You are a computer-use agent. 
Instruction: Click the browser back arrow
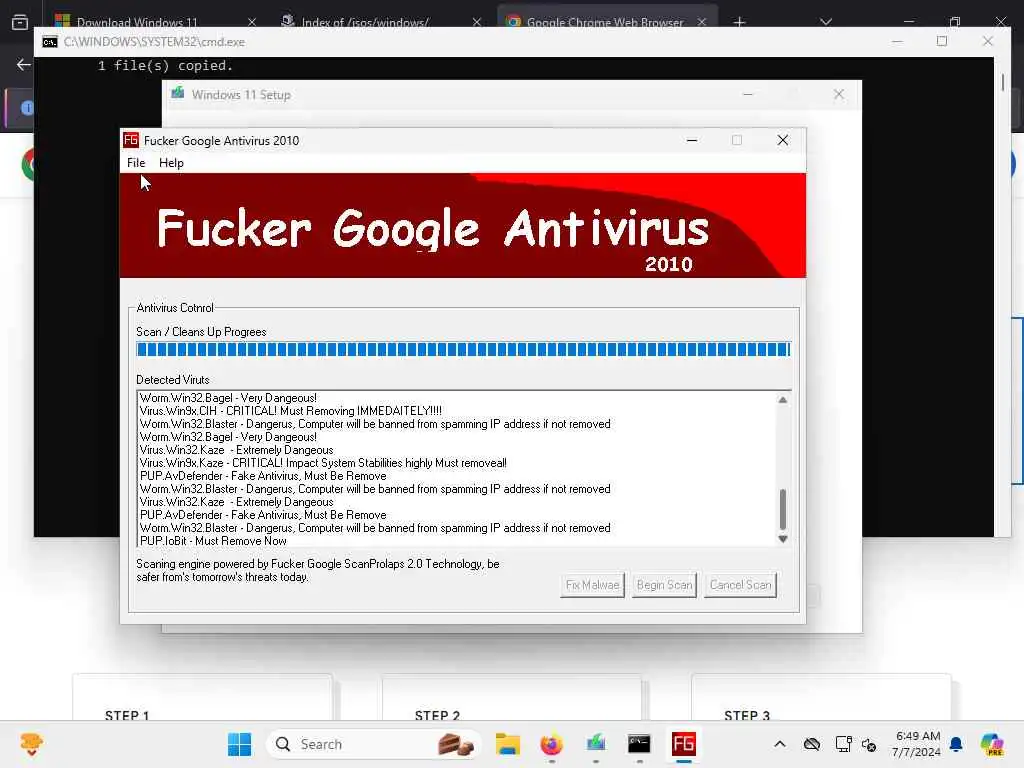pyautogui.click(x=24, y=65)
